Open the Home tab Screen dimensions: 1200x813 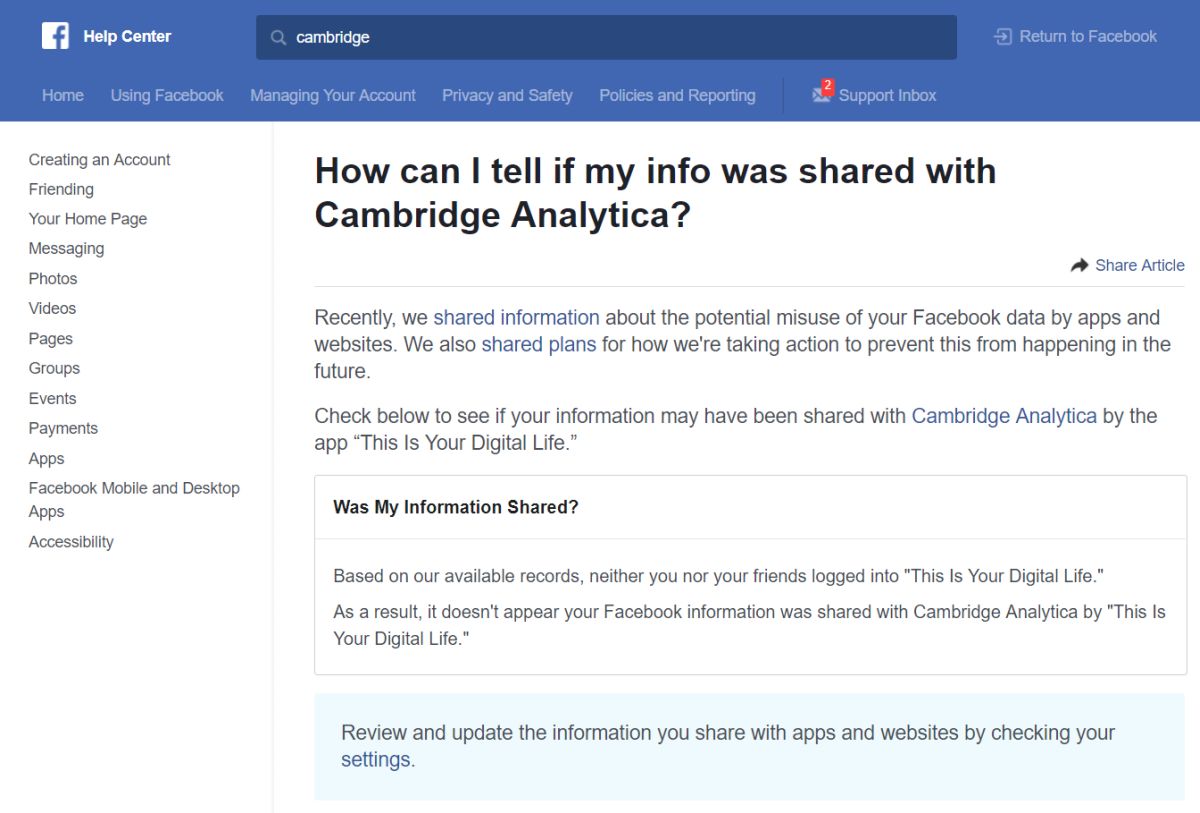[63, 95]
